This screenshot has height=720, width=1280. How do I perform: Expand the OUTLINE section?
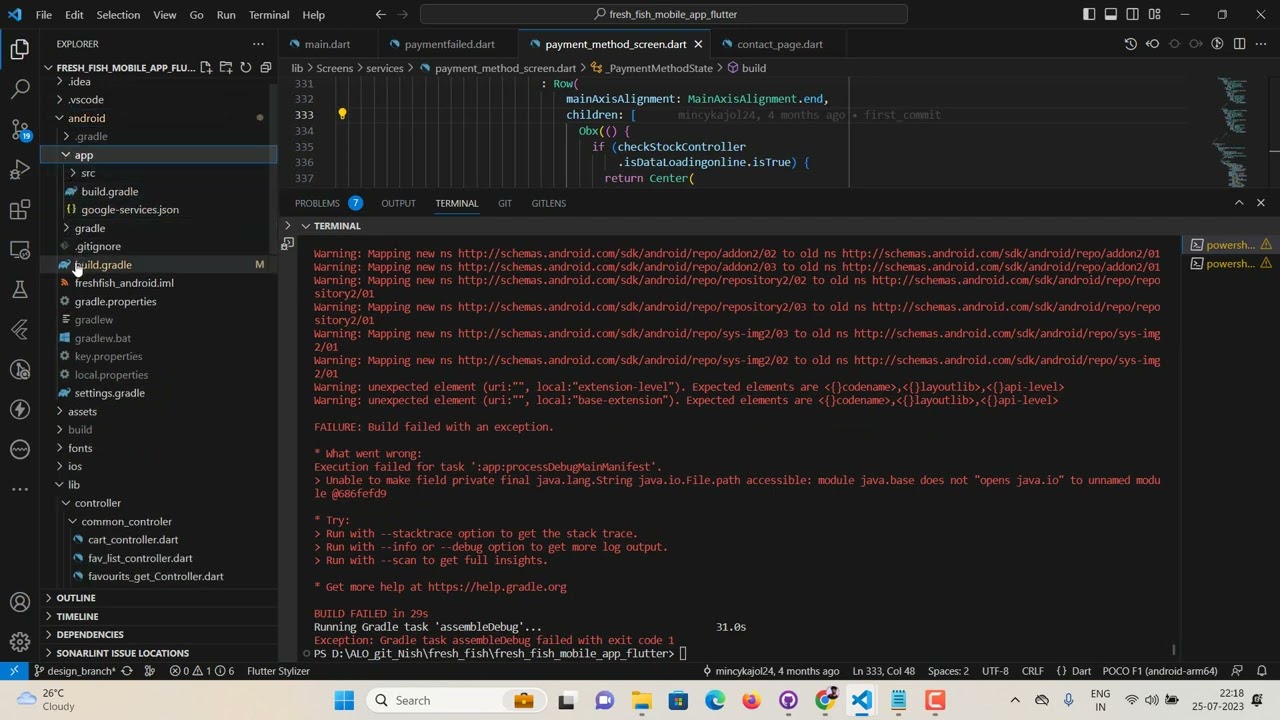(x=160, y=598)
